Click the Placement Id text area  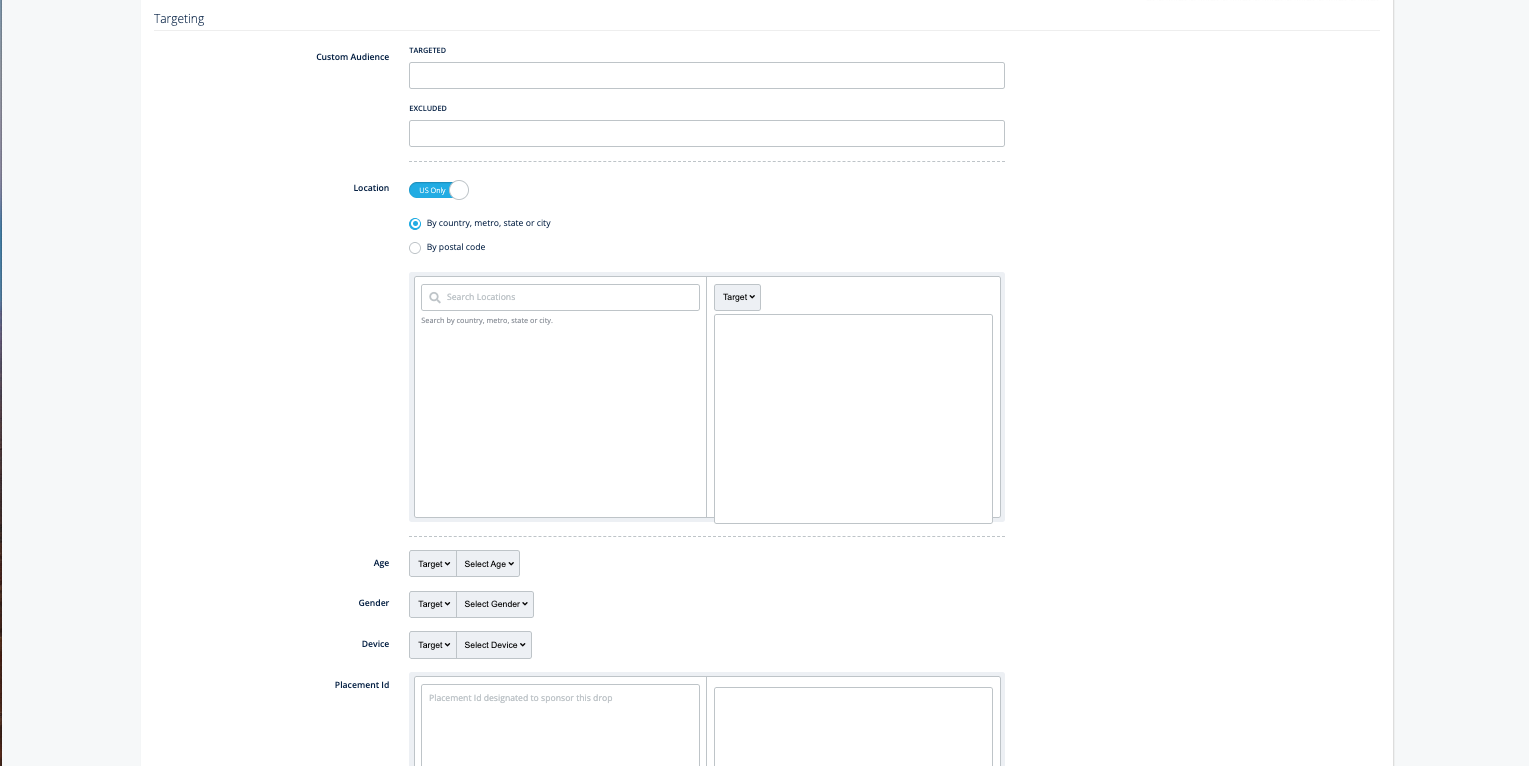pos(560,725)
